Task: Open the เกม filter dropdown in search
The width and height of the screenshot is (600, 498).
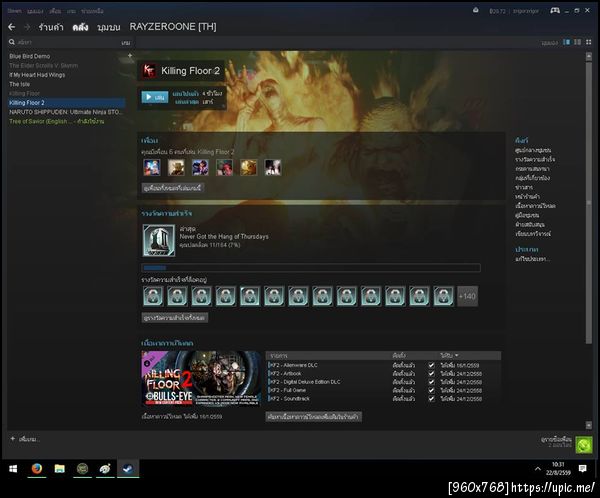Action: [126, 42]
